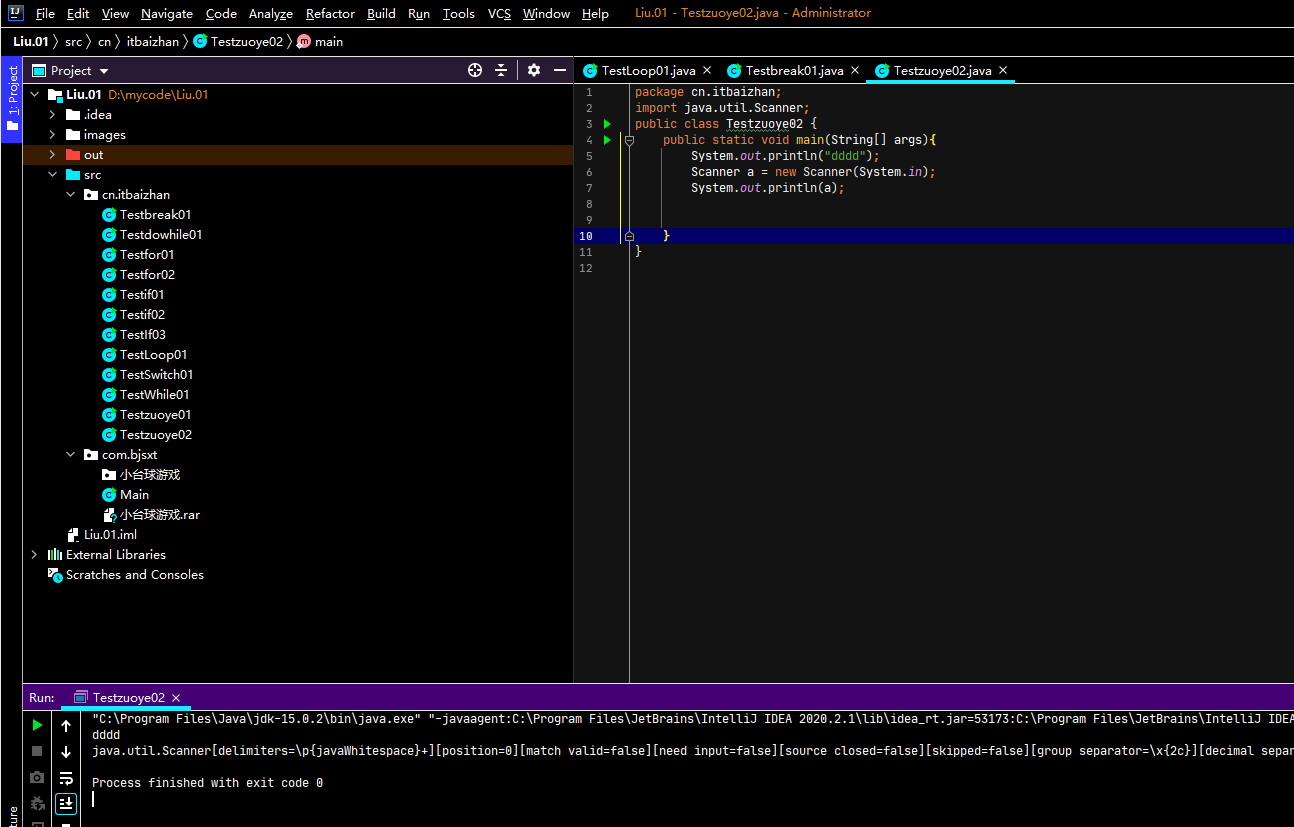Screen dimensions: 1294x827
Task: Toggle code fold at main method line
Action: click(x=629, y=140)
